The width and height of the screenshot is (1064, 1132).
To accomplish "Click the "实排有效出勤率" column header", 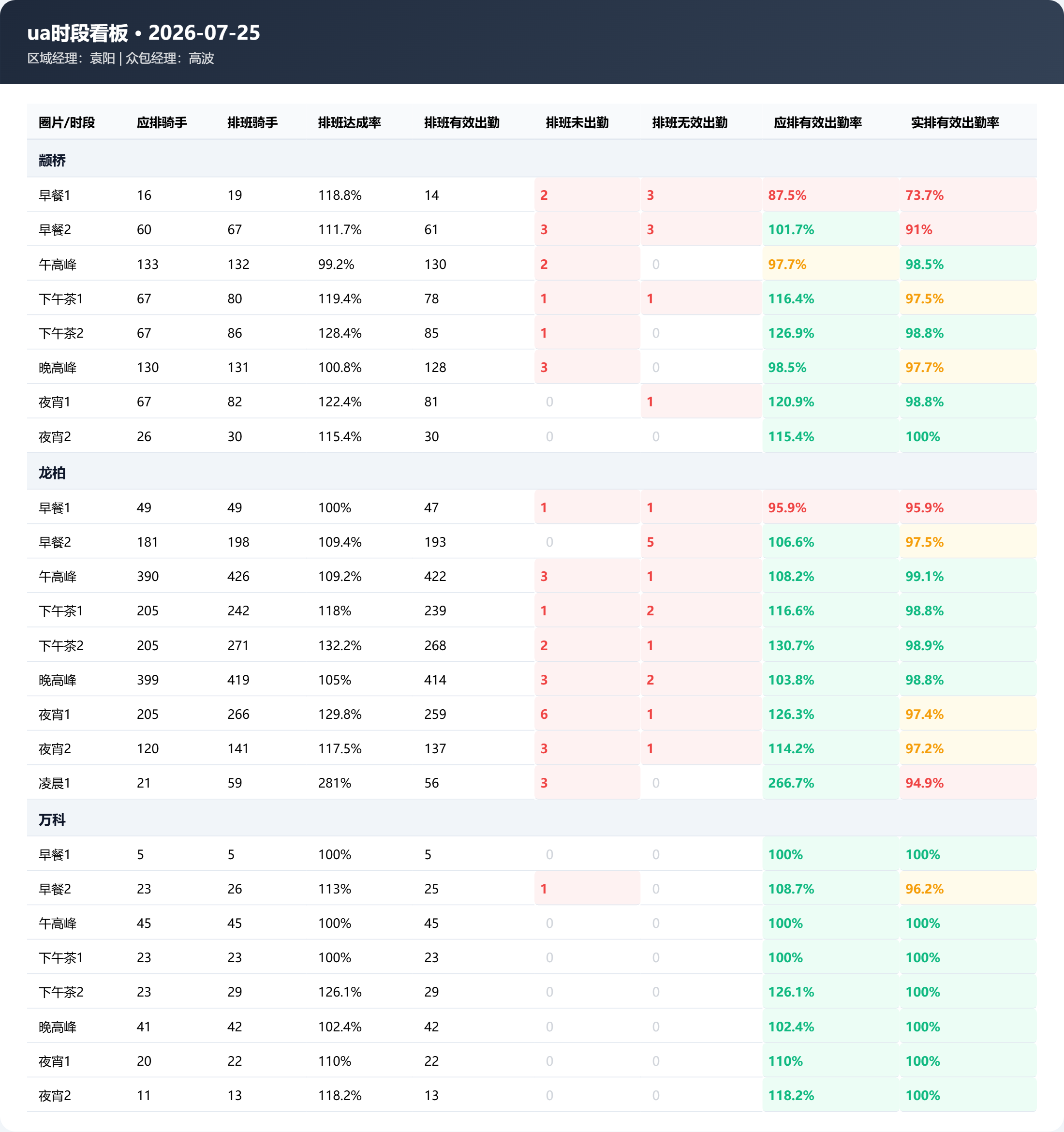I will (x=955, y=122).
